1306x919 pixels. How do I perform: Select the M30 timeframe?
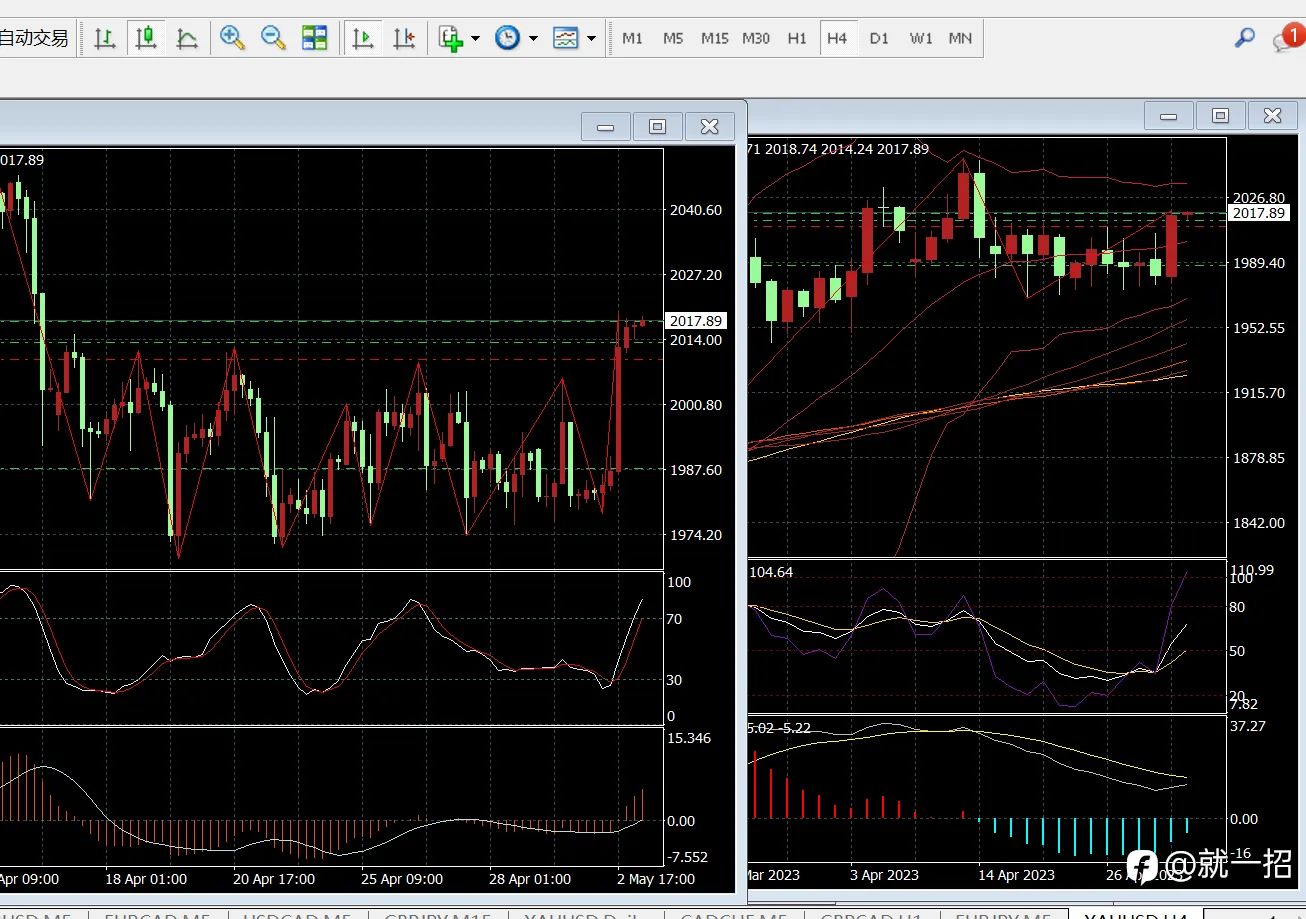[x=756, y=38]
